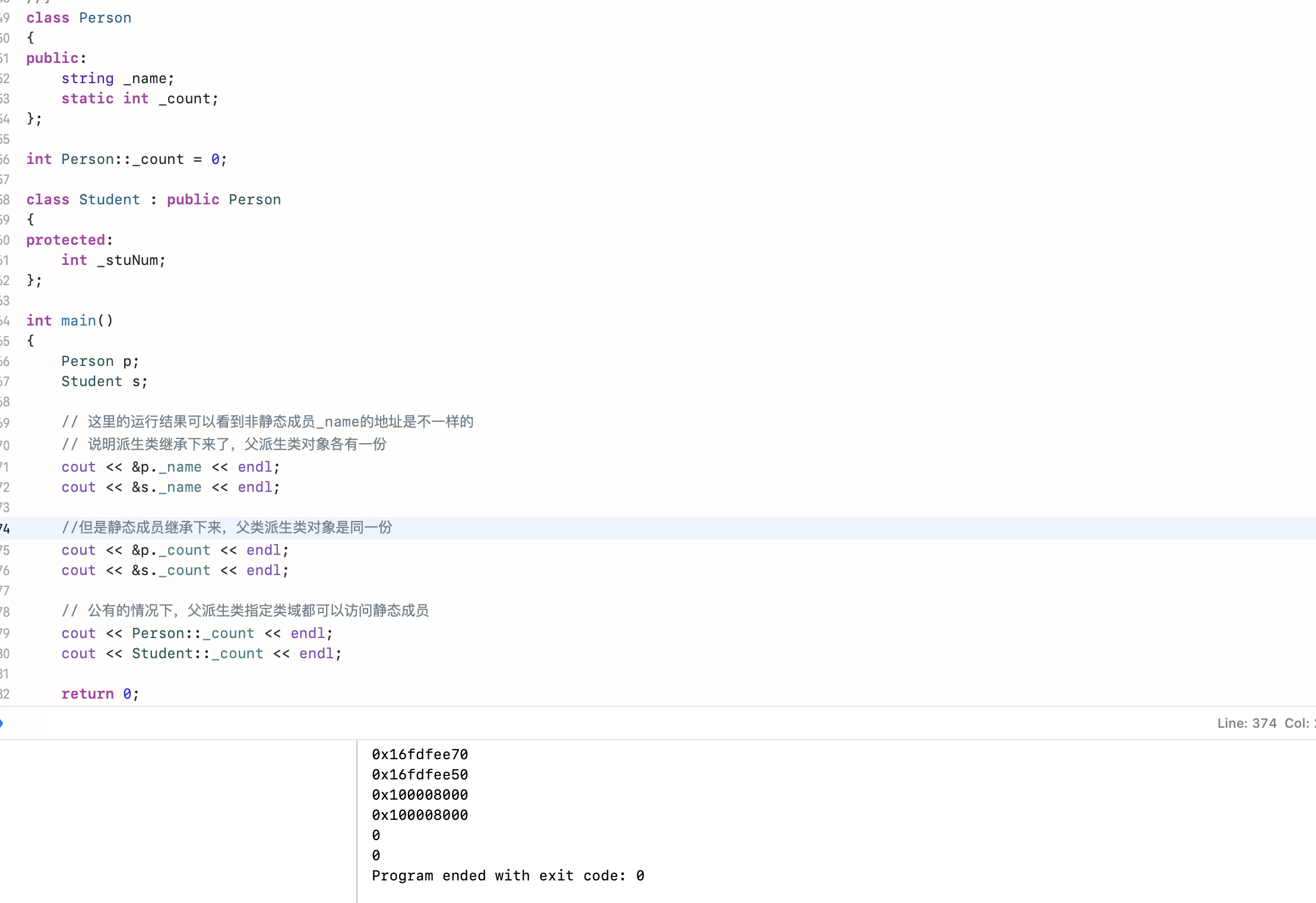Click 'Program ended with exit code: 0' text

coord(508,876)
